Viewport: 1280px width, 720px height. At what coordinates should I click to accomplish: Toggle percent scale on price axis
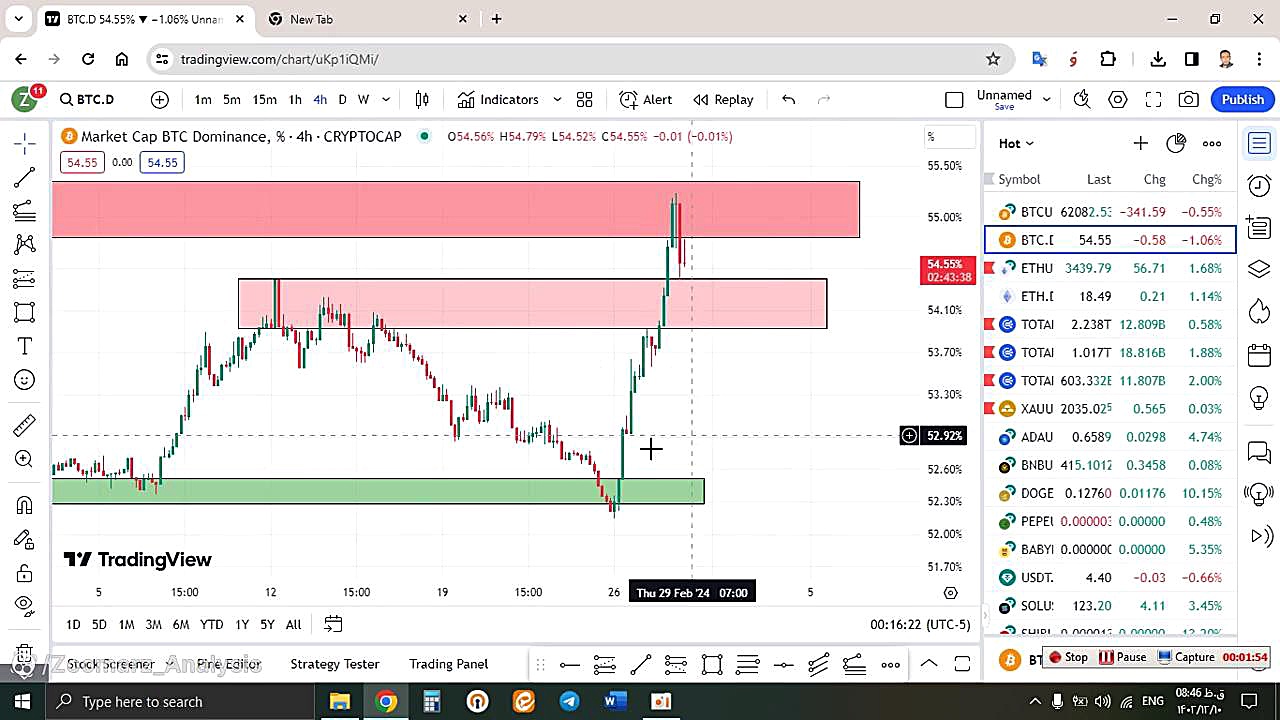(949, 137)
